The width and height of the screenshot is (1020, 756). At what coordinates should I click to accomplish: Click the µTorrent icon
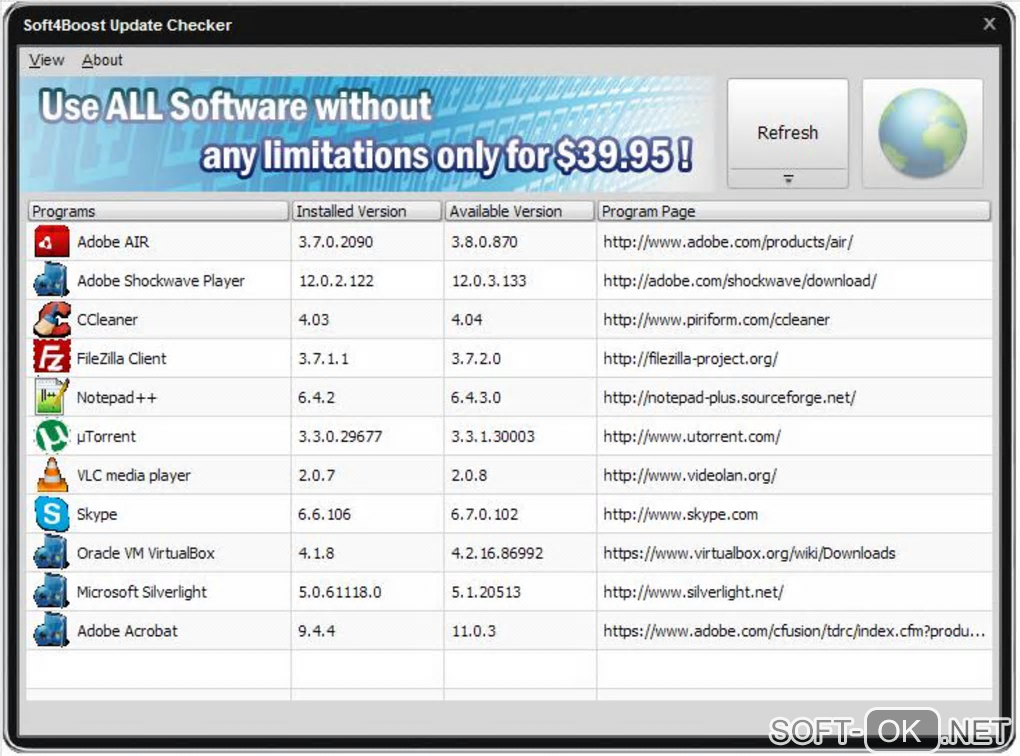(x=51, y=436)
